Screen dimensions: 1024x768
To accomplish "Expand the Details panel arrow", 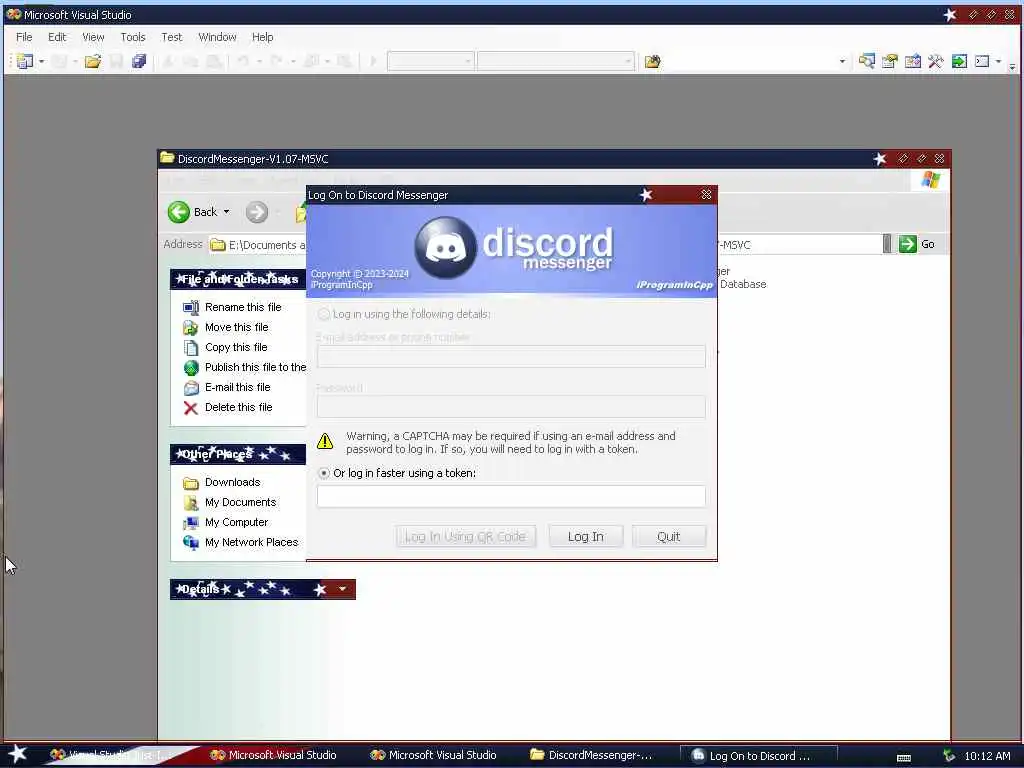I will pos(342,589).
